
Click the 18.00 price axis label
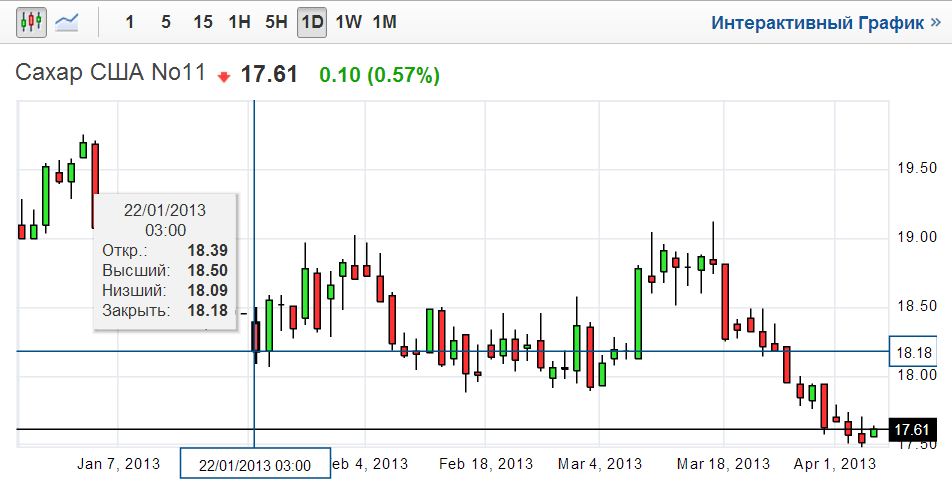point(917,374)
